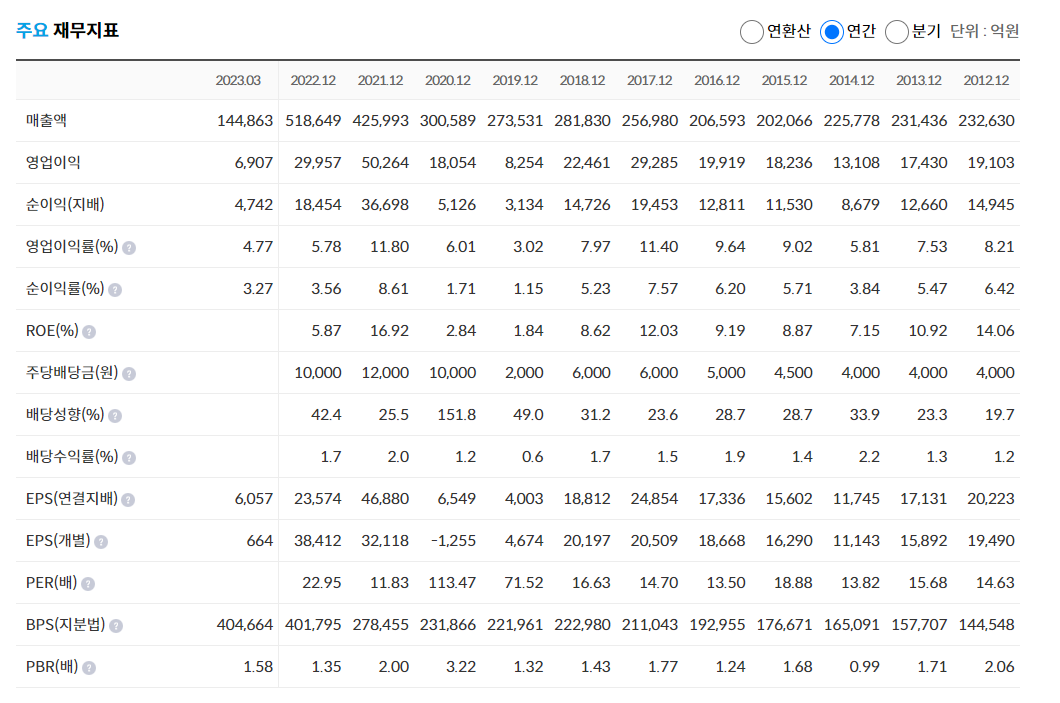Open help icon next to 배당성향(%)

coord(115,416)
